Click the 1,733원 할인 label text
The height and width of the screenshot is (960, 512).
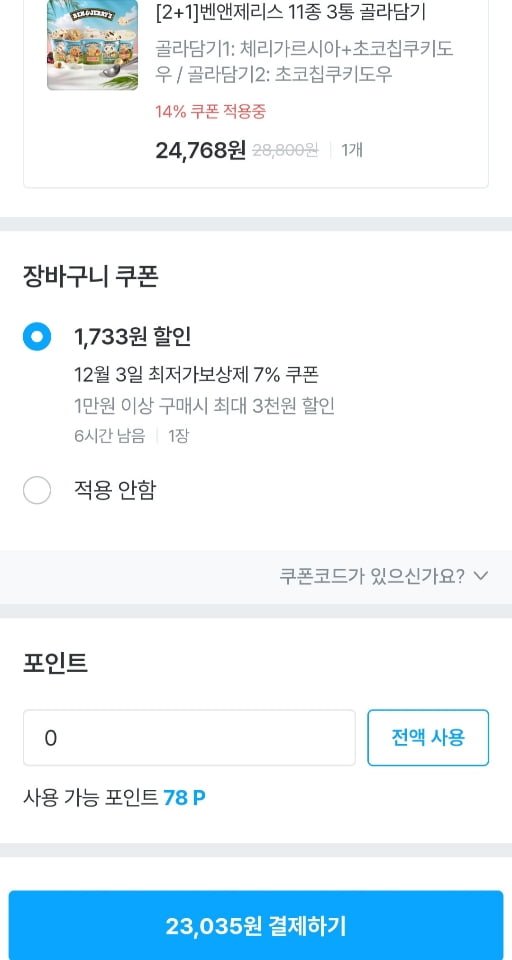[x=133, y=336]
